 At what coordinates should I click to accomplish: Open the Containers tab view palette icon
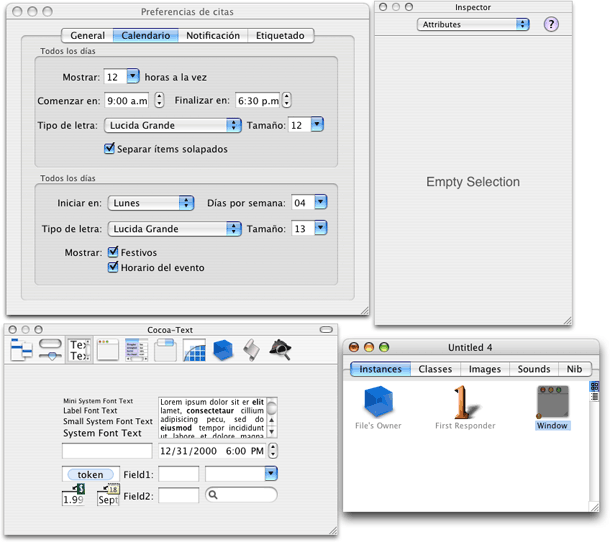click(x=165, y=349)
